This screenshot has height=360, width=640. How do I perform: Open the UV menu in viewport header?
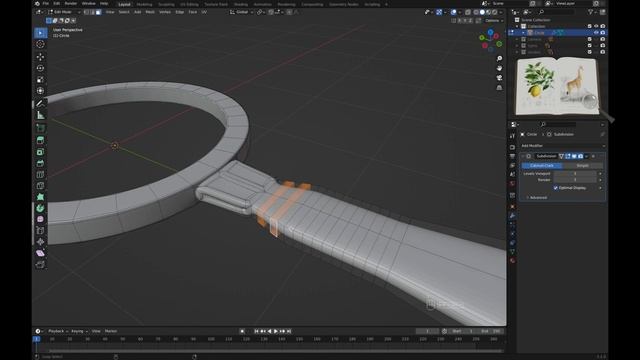tap(204, 12)
